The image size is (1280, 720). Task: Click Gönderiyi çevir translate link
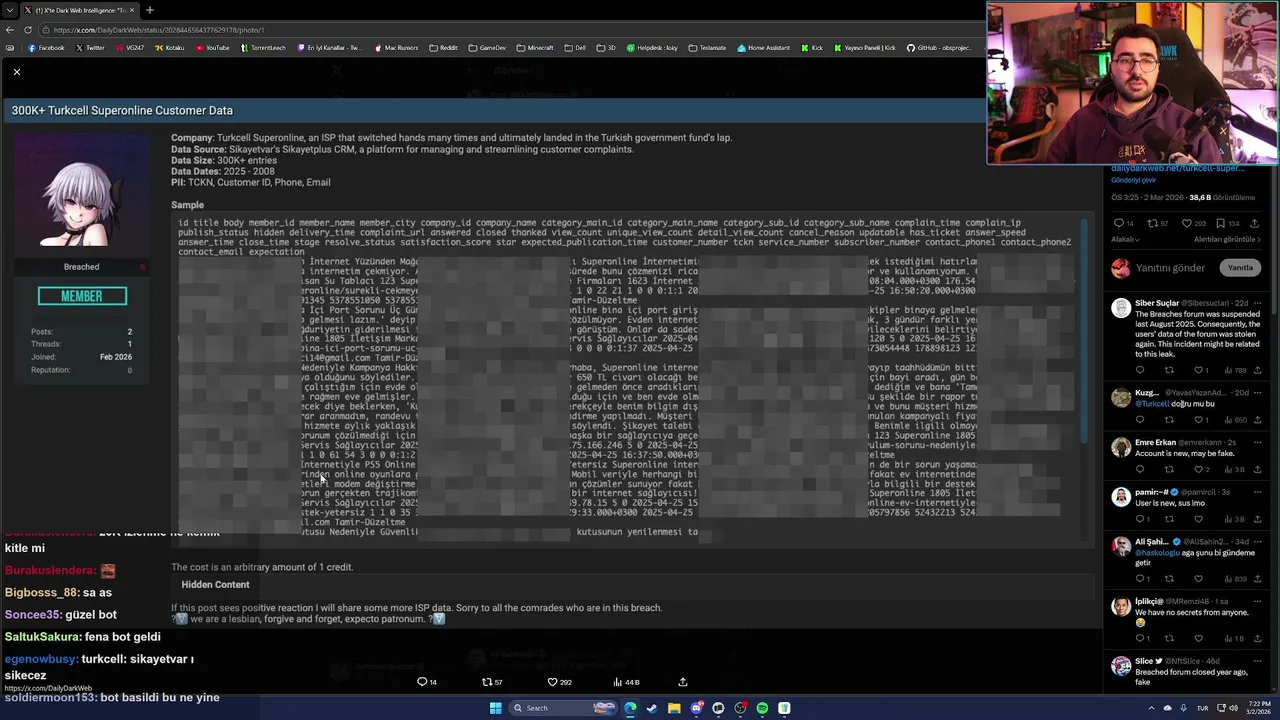(x=1133, y=180)
